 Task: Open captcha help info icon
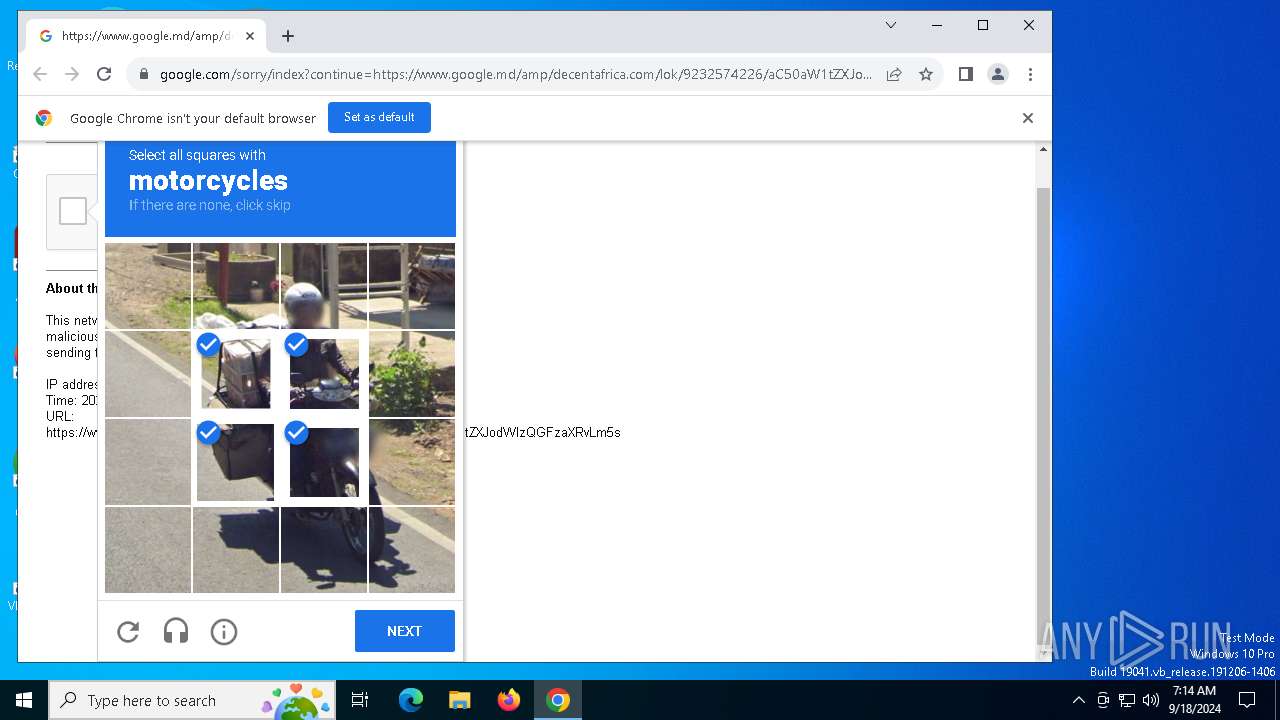224,631
